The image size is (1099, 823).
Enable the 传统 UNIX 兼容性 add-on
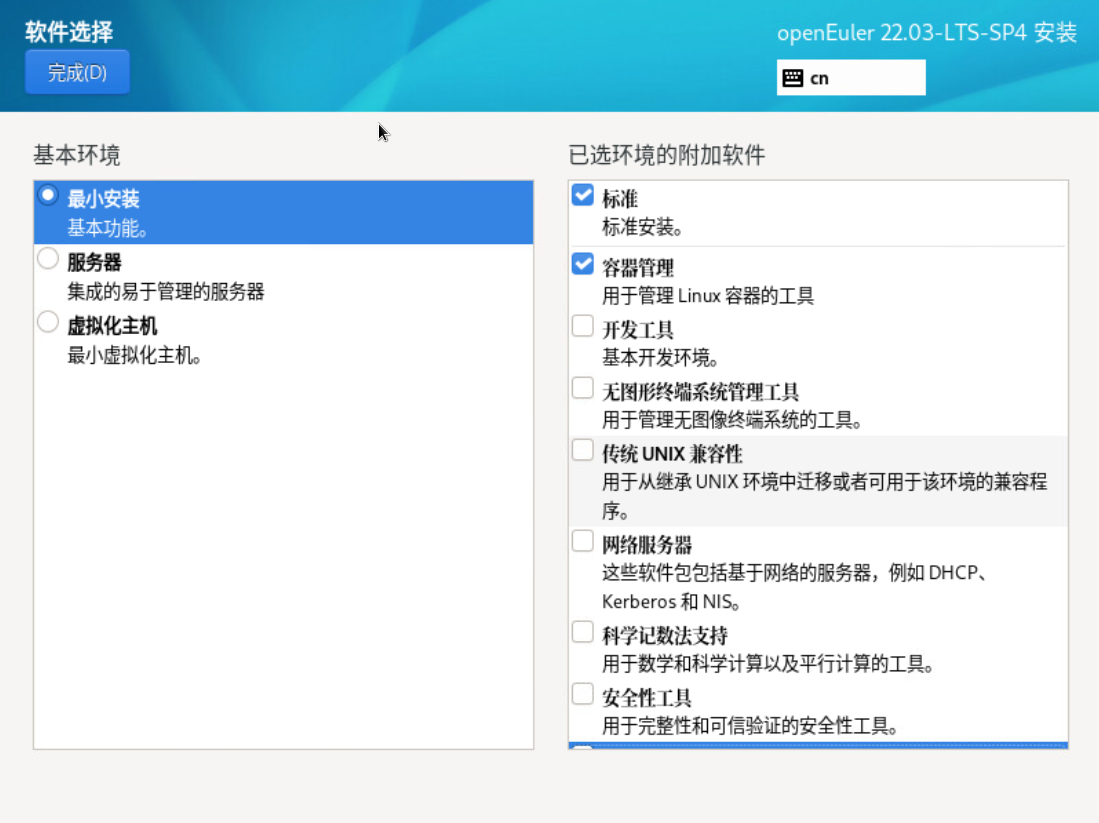pyautogui.click(x=583, y=450)
